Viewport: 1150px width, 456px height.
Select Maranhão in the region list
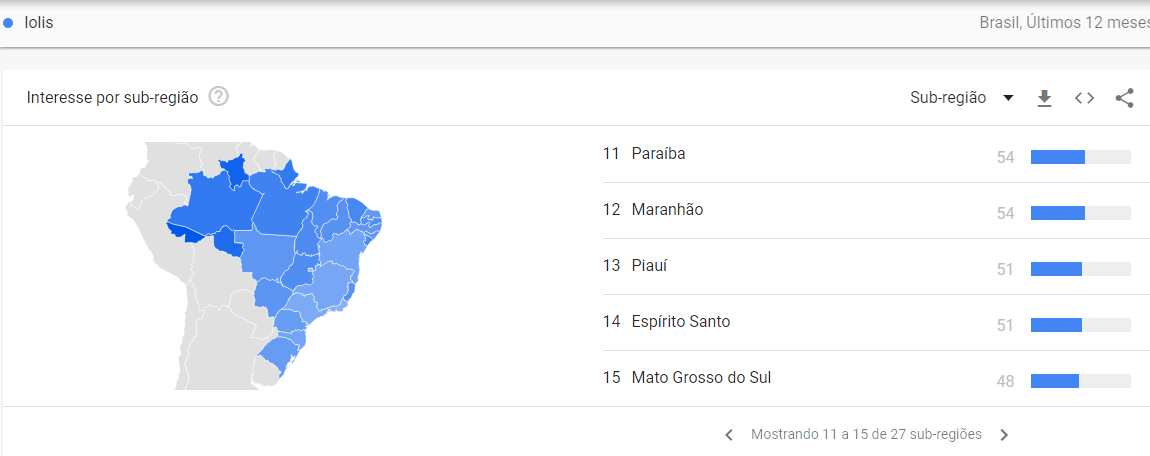pos(867,210)
